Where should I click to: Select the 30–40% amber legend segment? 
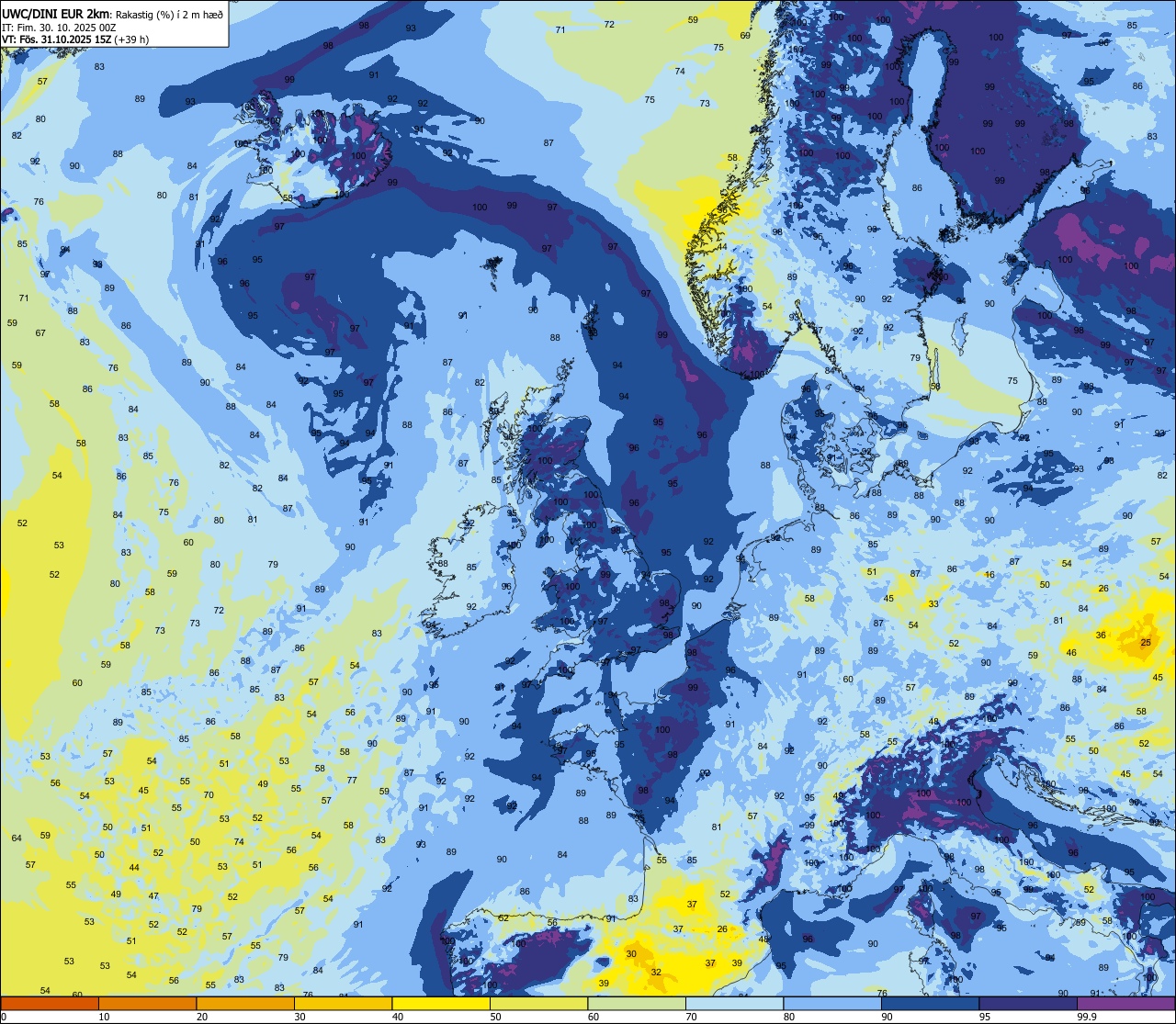(343, 1003)
